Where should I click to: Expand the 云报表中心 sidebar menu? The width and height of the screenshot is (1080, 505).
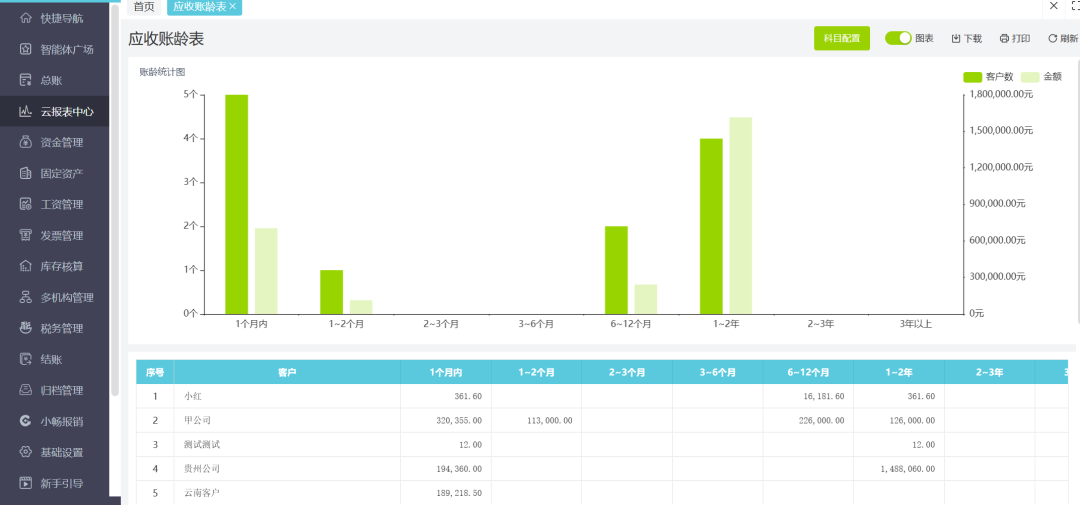66,111
